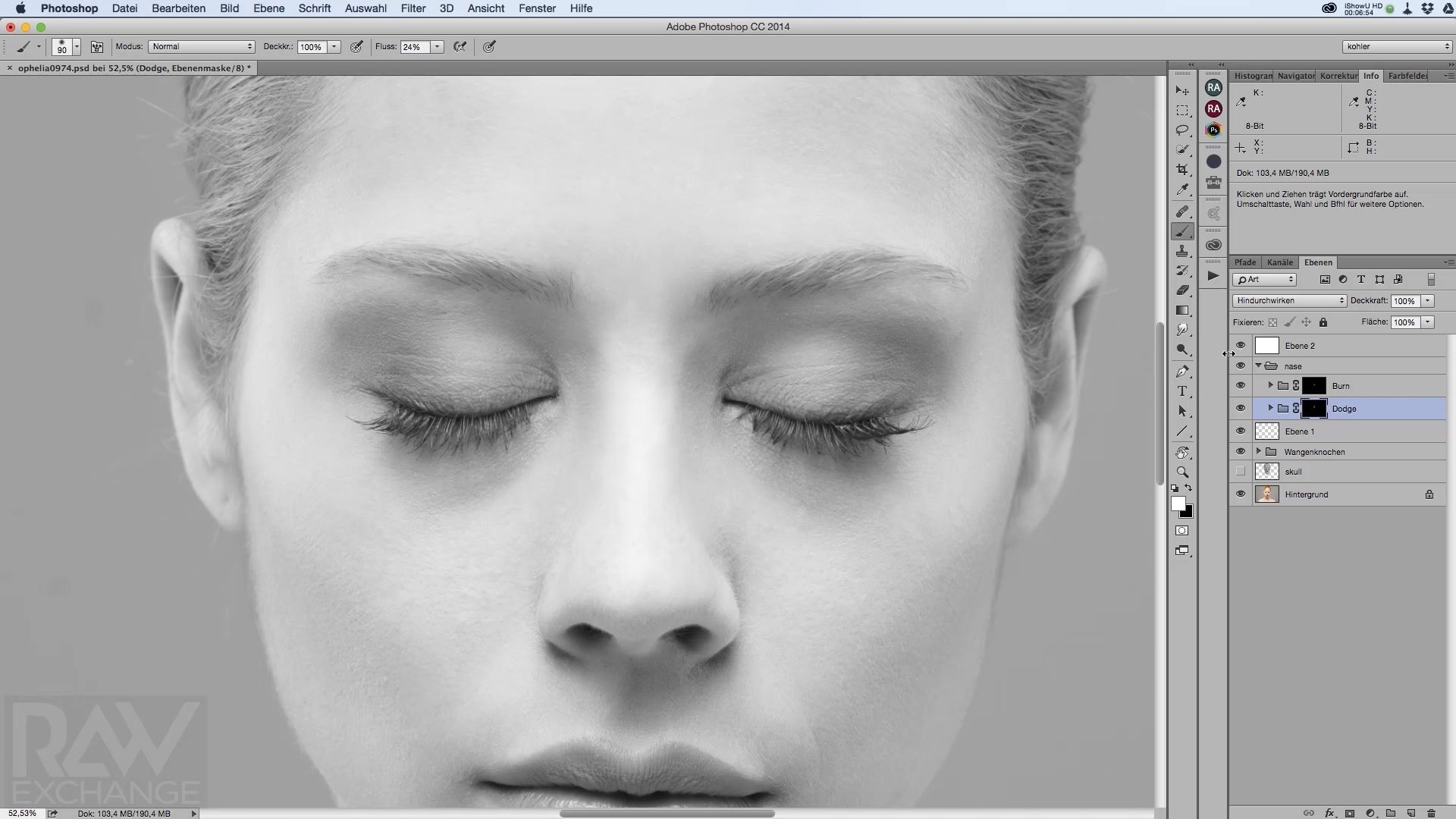The image size is (1456, 819).
Task: Hide the Dodge group
Action: click(x=1241, y=409)
